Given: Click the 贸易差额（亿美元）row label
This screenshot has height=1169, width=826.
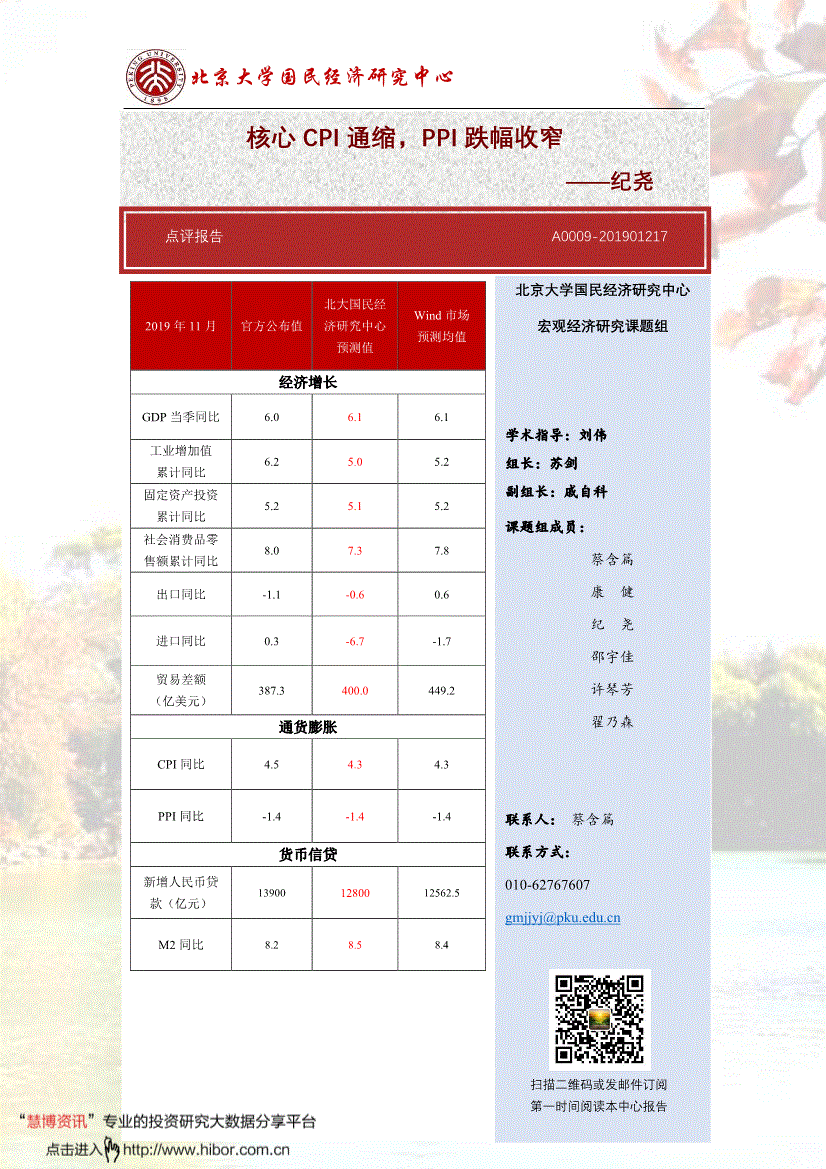Looking at the screenshot, I should click(x=180, y=690).
